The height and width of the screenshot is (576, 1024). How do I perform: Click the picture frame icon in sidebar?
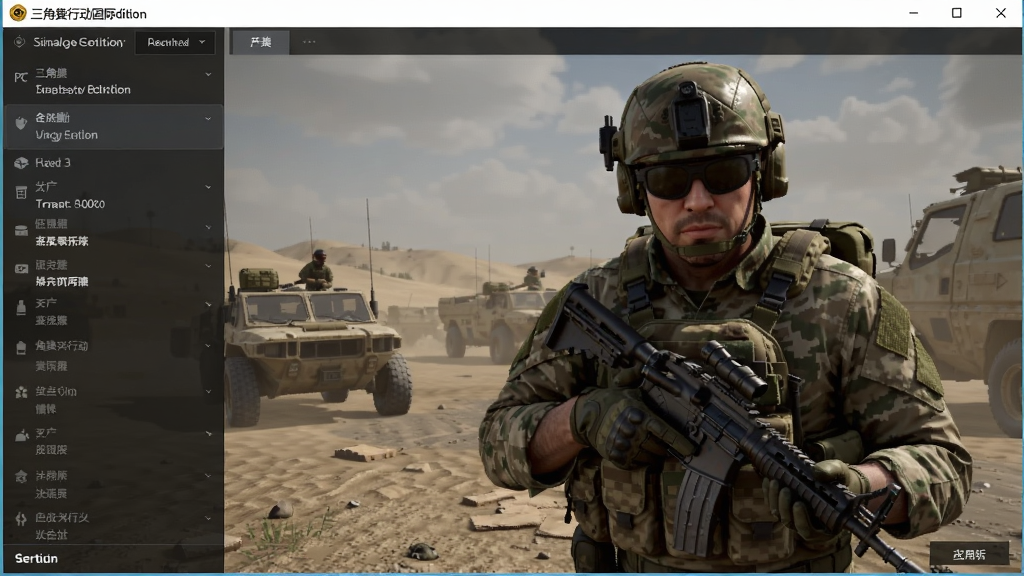pyautogui.click(x=21, y=268)
